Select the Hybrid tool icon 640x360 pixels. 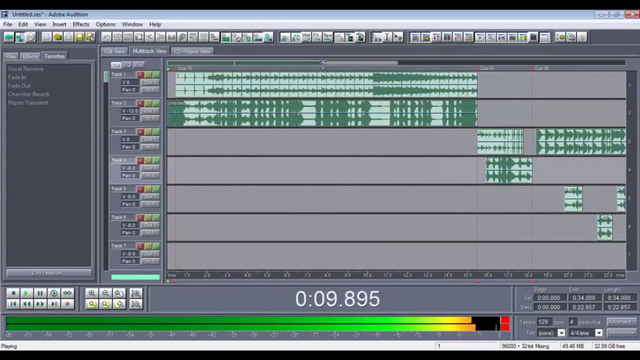[377, 38]
